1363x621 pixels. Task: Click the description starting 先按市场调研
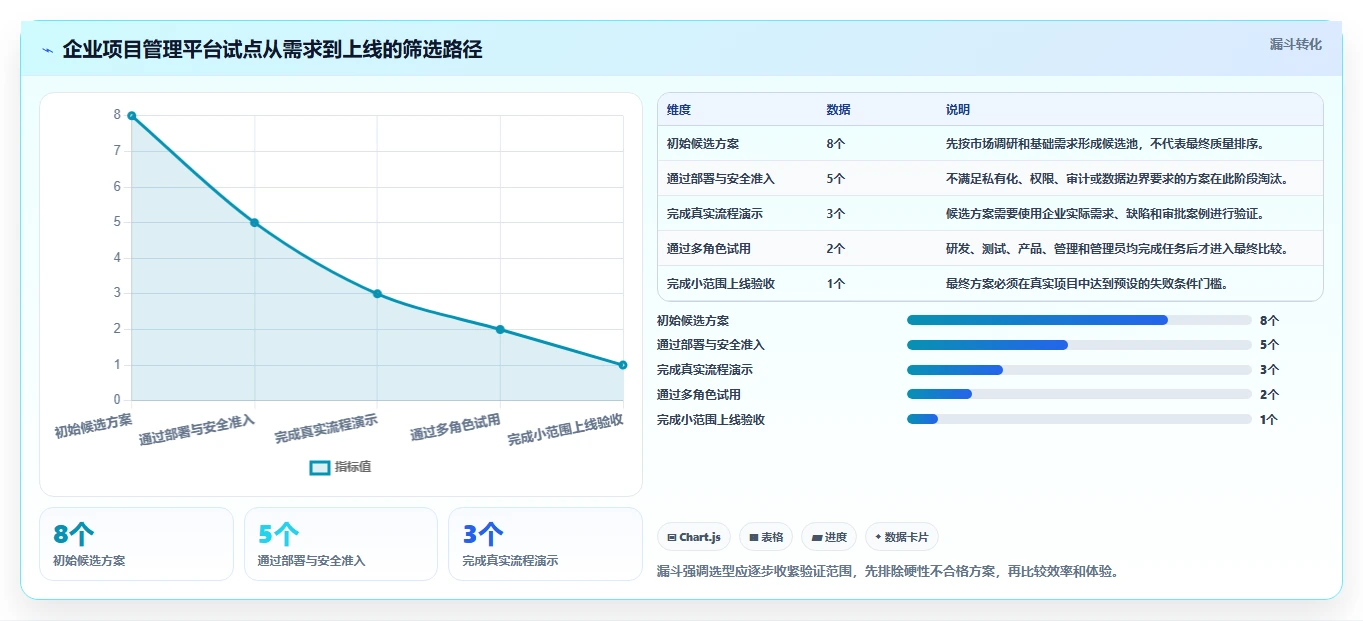1109,144
